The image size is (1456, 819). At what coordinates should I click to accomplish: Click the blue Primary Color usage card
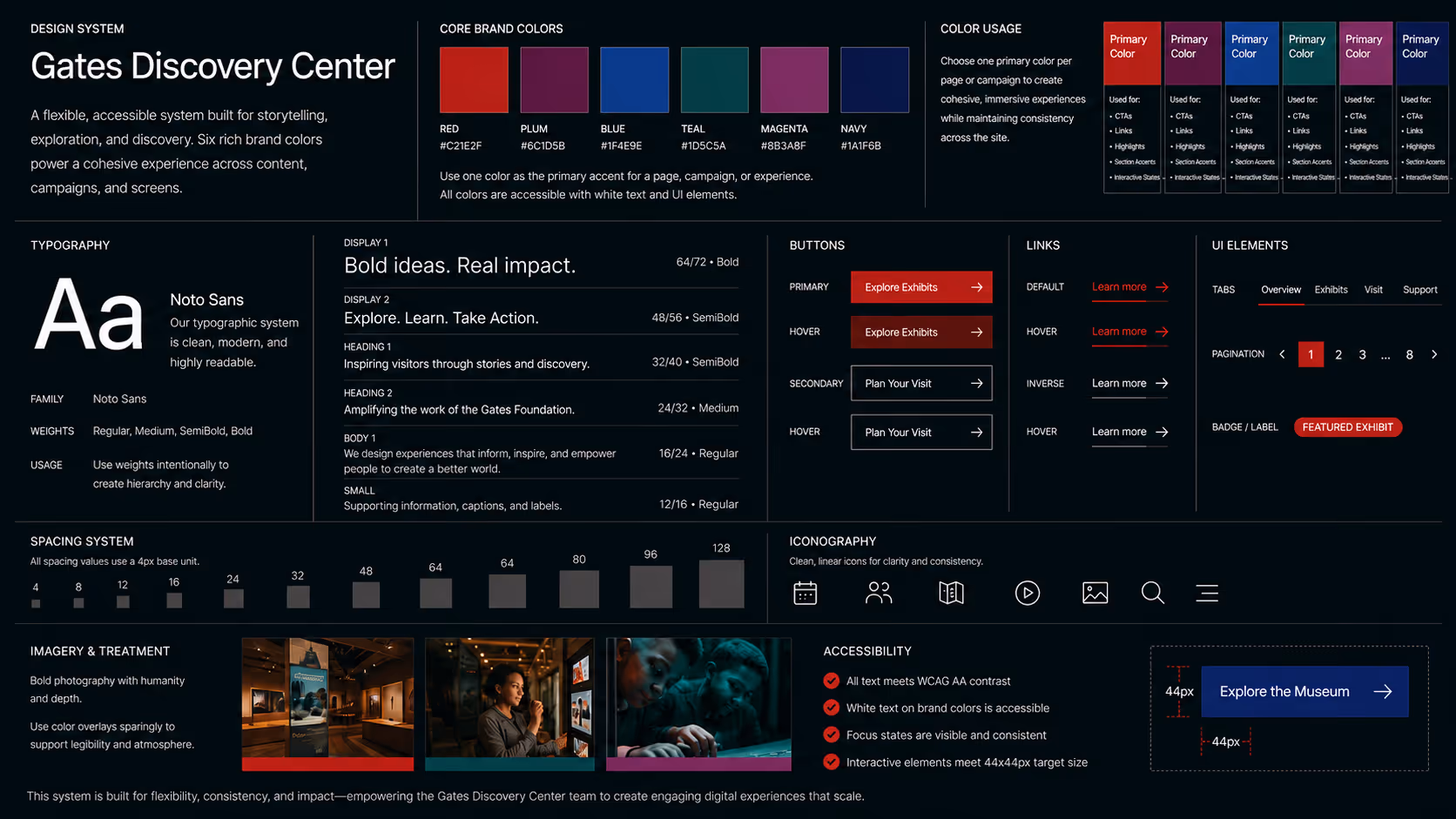pyautogui.click(x=1252, y=107)
